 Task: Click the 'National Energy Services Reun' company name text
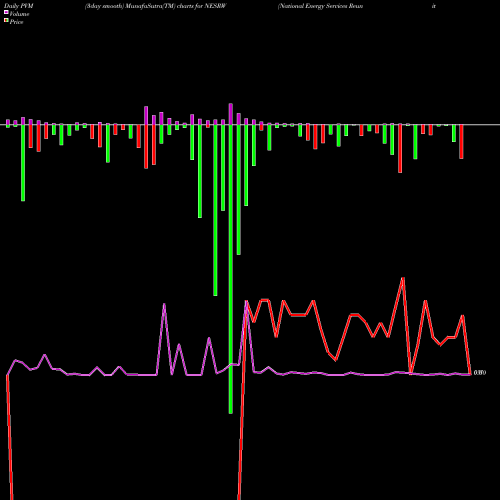tap(321, 6)
